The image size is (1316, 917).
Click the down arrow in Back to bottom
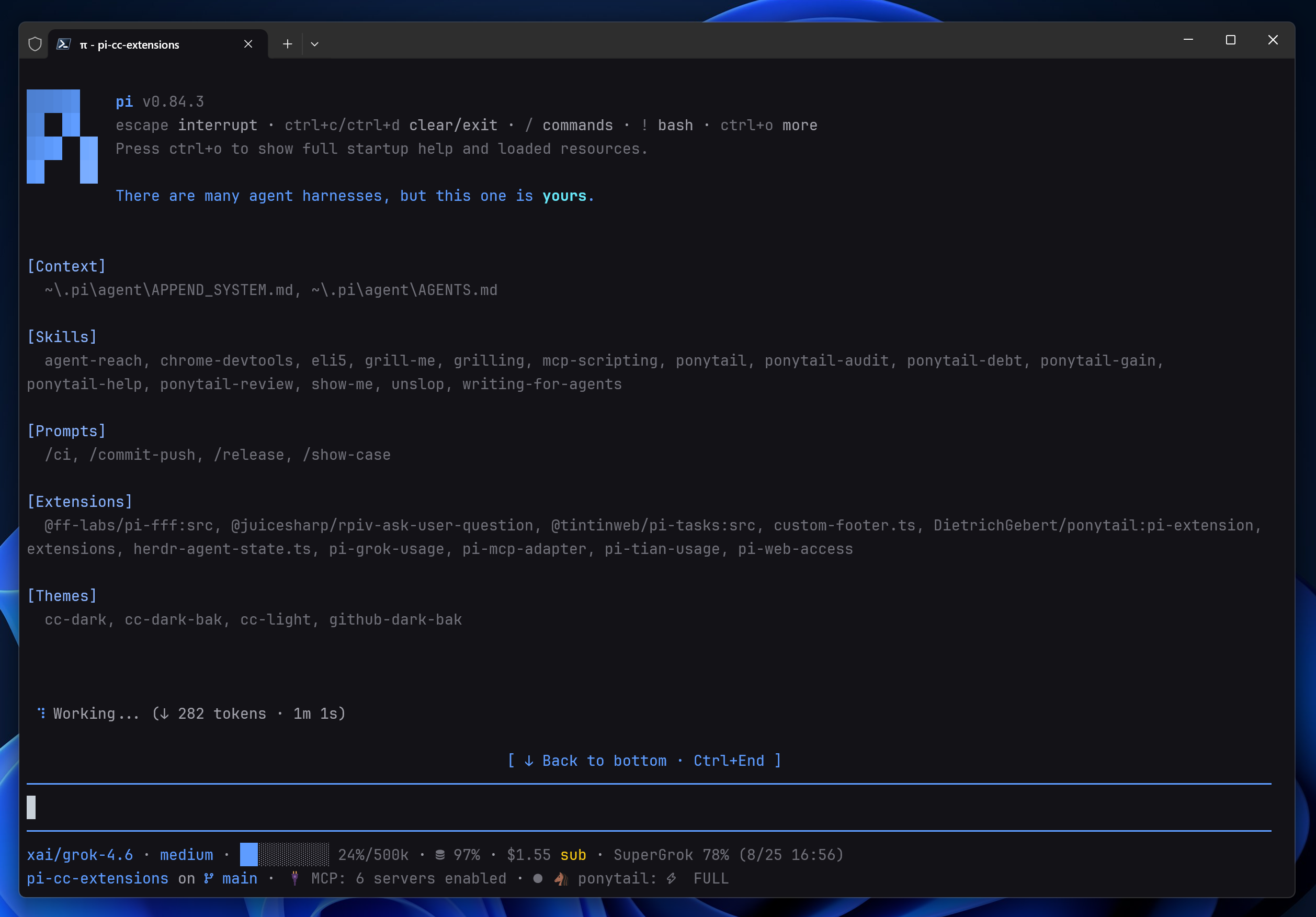click(529, 761)
